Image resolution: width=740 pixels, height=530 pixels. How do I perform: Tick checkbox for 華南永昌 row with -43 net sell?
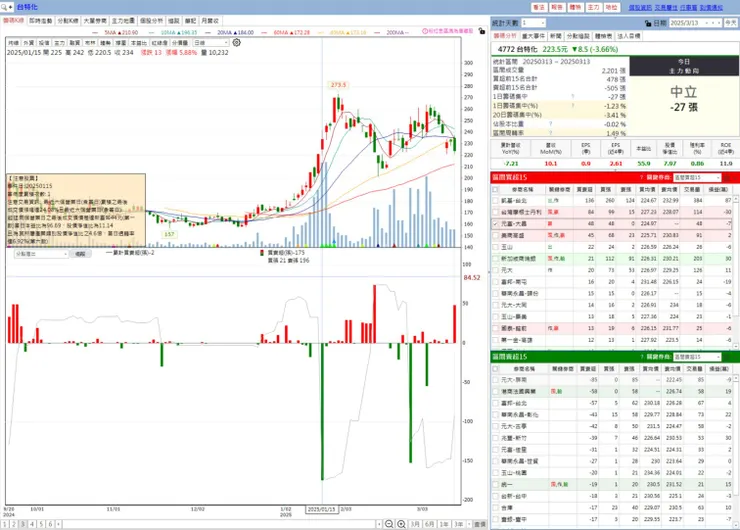tap(495, 414)
